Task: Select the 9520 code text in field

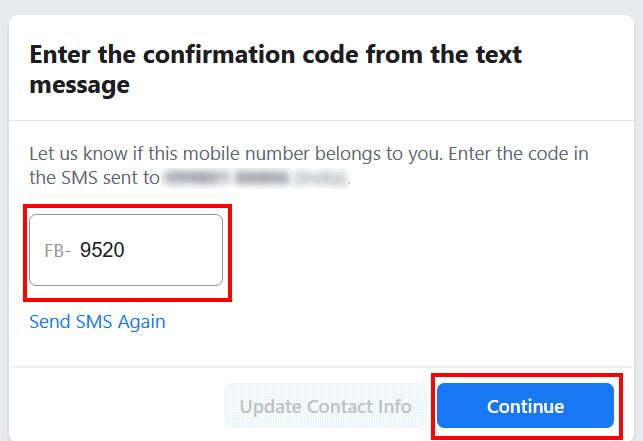Action: 102,250
